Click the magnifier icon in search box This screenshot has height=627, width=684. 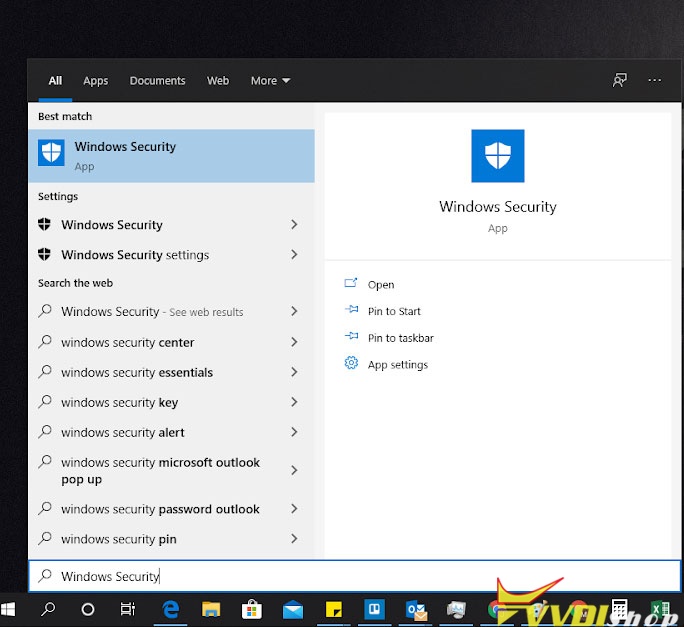coord(45,576)
